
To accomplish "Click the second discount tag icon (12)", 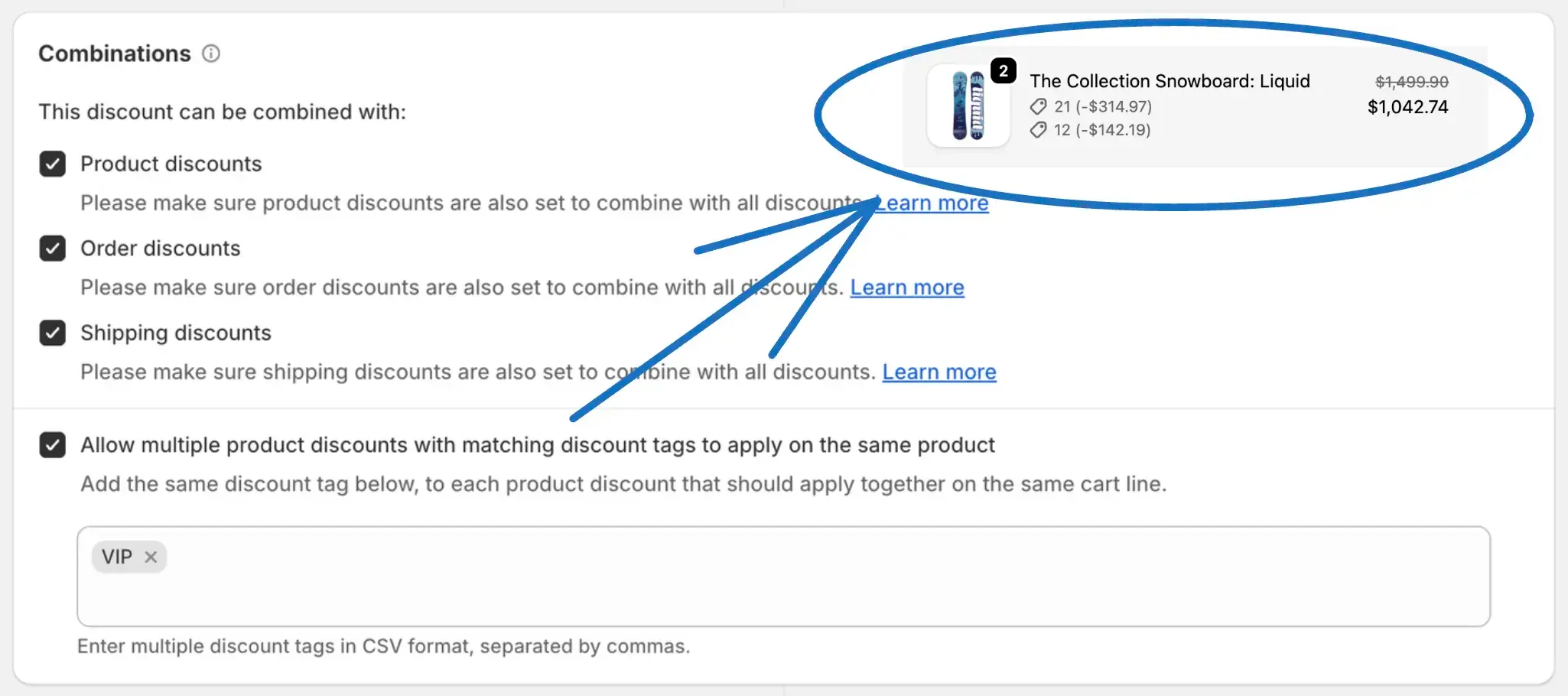I will click(1038, 130).
